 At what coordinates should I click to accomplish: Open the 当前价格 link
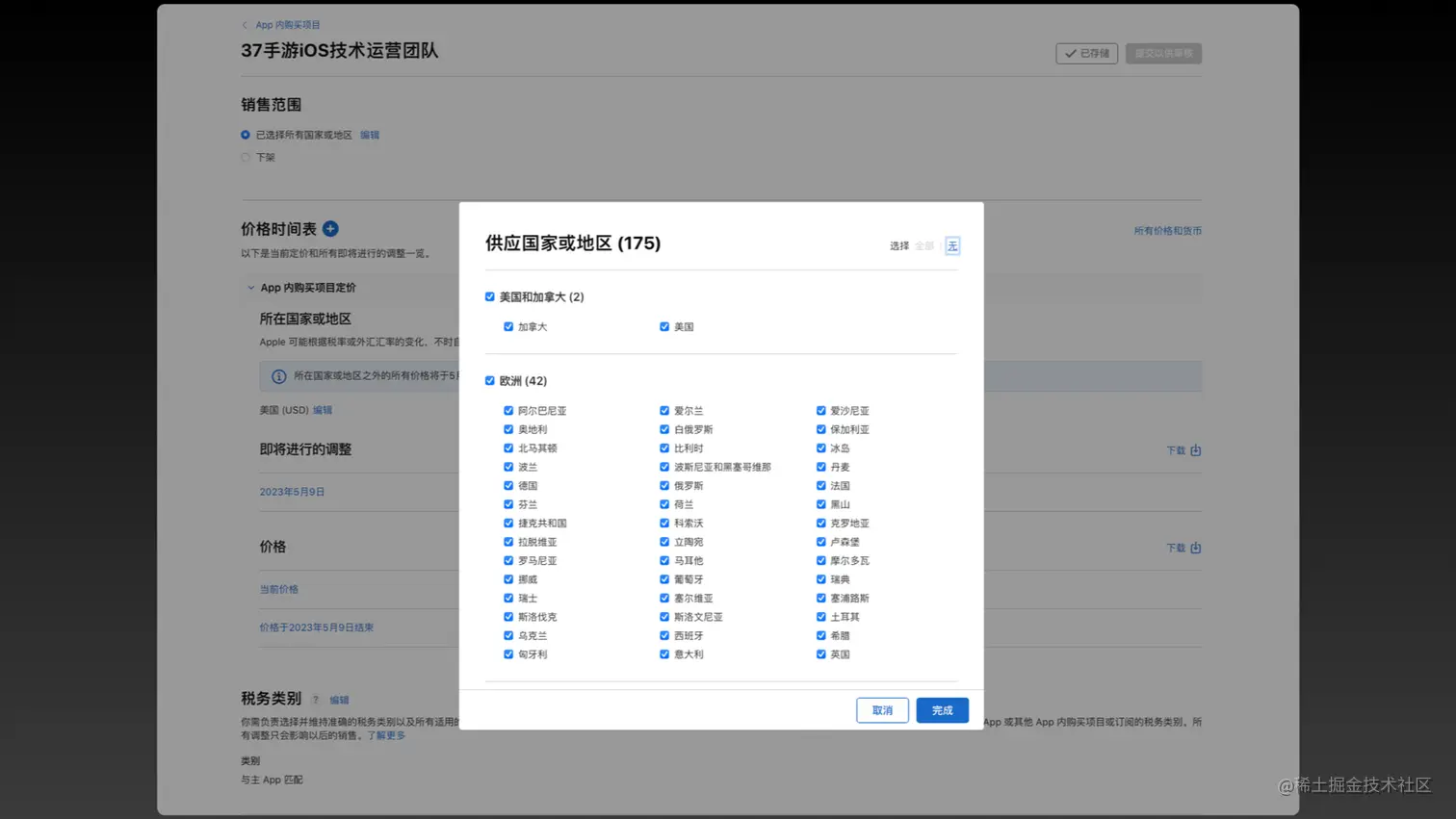pos(278,589)
